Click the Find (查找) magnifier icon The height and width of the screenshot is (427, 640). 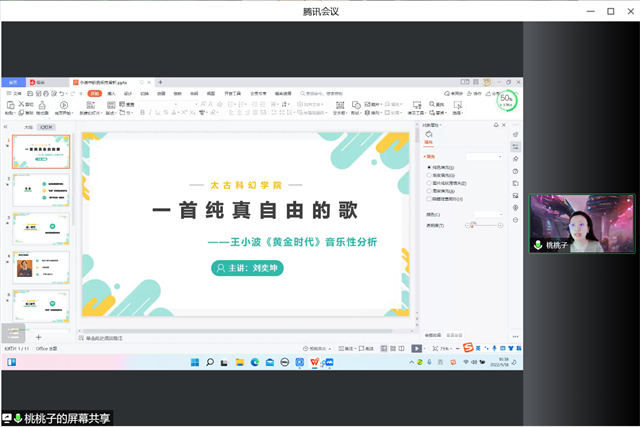[x=432, y=105]
